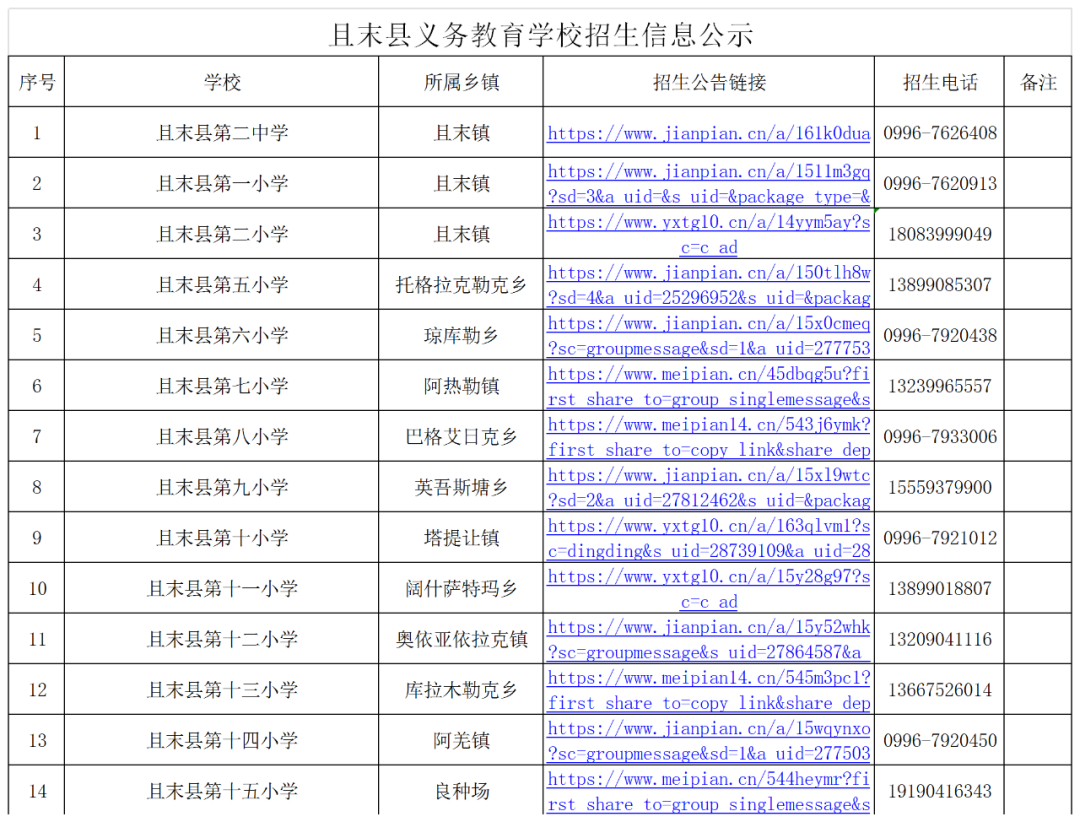Open the meipian link for 且末县第七小学
This screenshot has height=822, width=1080.
click(x=708, y=375)
